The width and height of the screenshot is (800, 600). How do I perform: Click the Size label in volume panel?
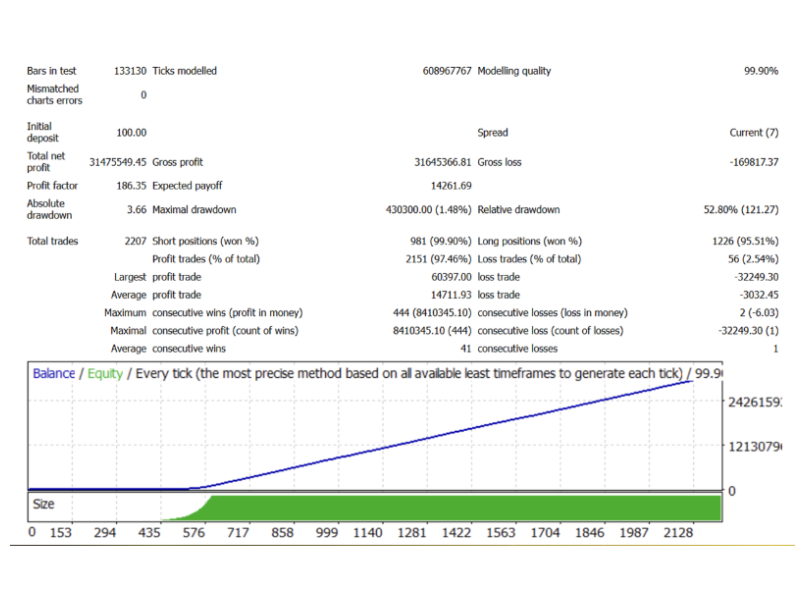pos(44,505)
